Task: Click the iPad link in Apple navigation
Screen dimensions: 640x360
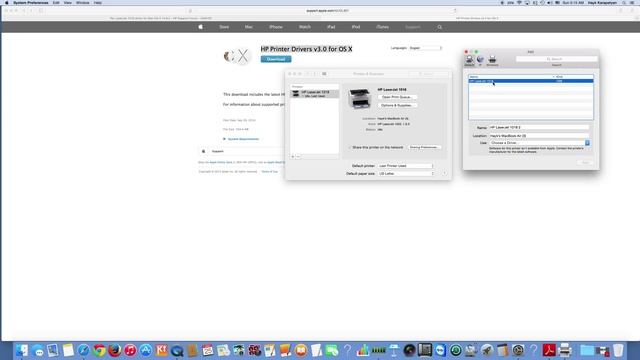Action: [x=331, y=27]
